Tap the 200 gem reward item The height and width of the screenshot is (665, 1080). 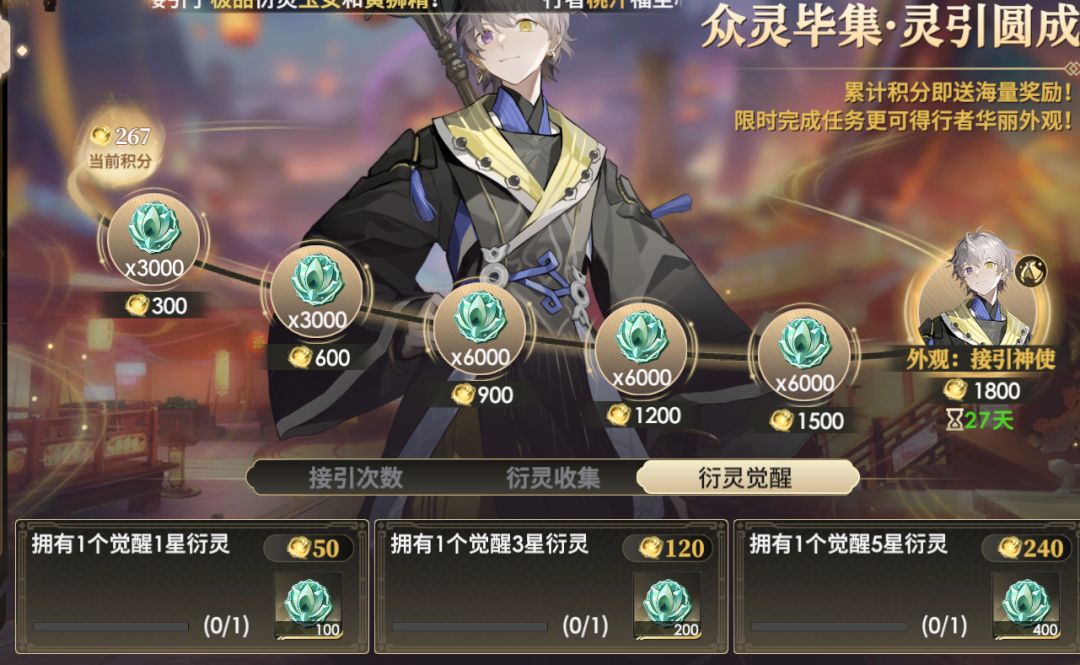(667, 606)
